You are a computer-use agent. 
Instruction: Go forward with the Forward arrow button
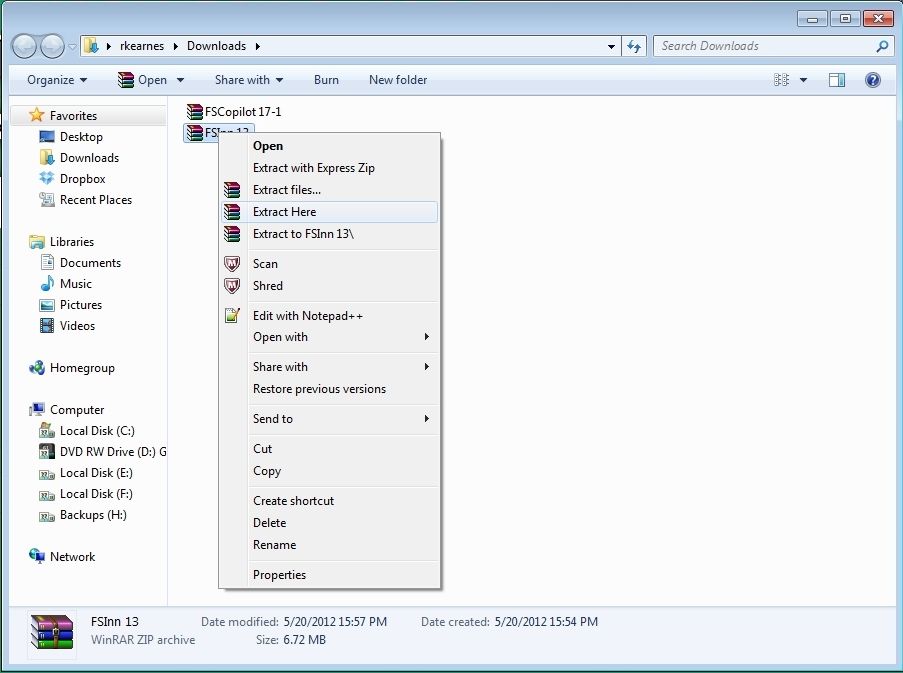(52, 46)
